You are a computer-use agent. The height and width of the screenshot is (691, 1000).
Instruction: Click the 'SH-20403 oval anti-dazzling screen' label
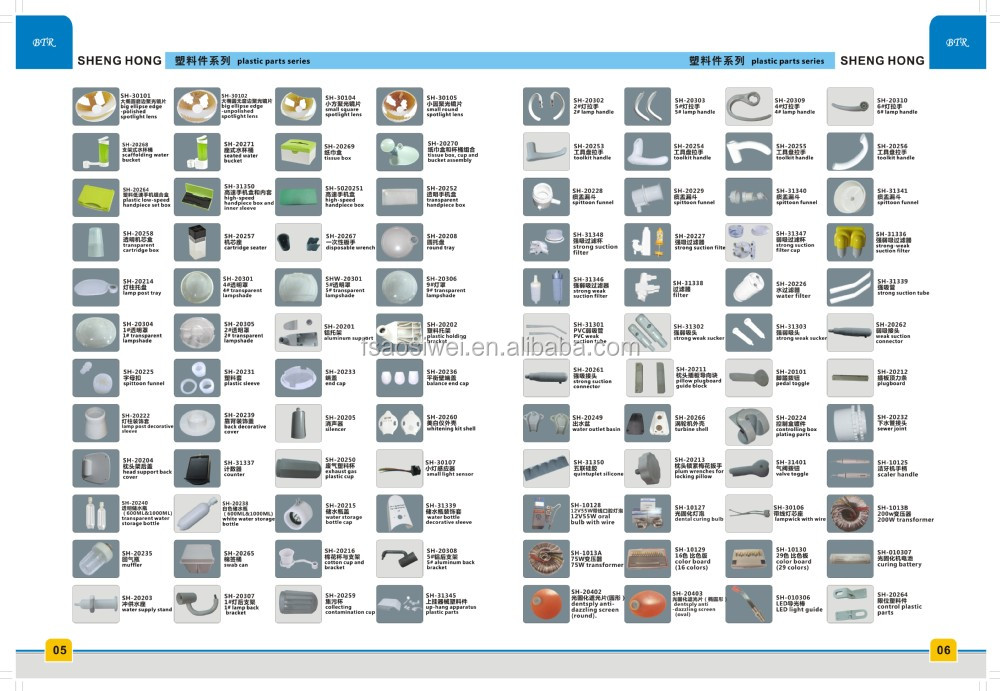click(x=699, y=604)
